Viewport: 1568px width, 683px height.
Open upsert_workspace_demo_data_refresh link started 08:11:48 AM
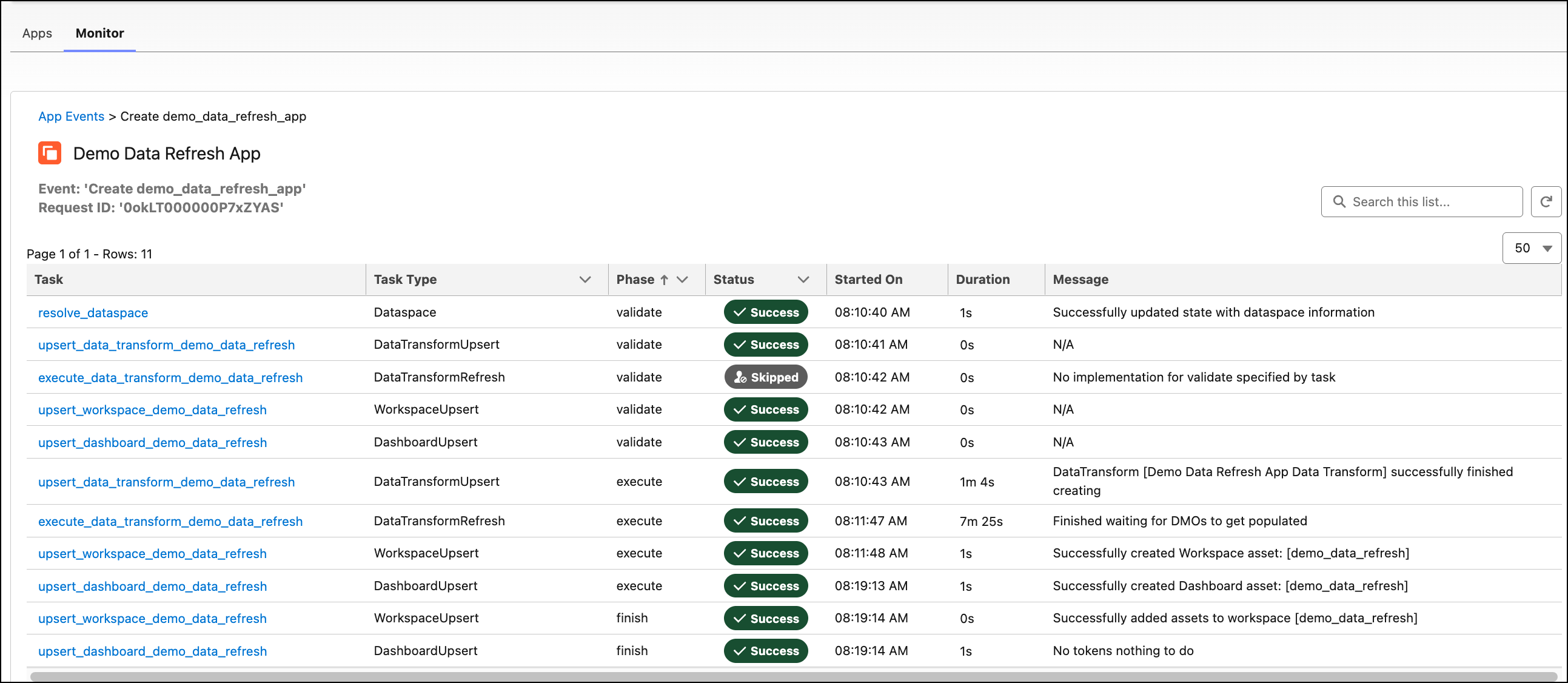[152, 553]
